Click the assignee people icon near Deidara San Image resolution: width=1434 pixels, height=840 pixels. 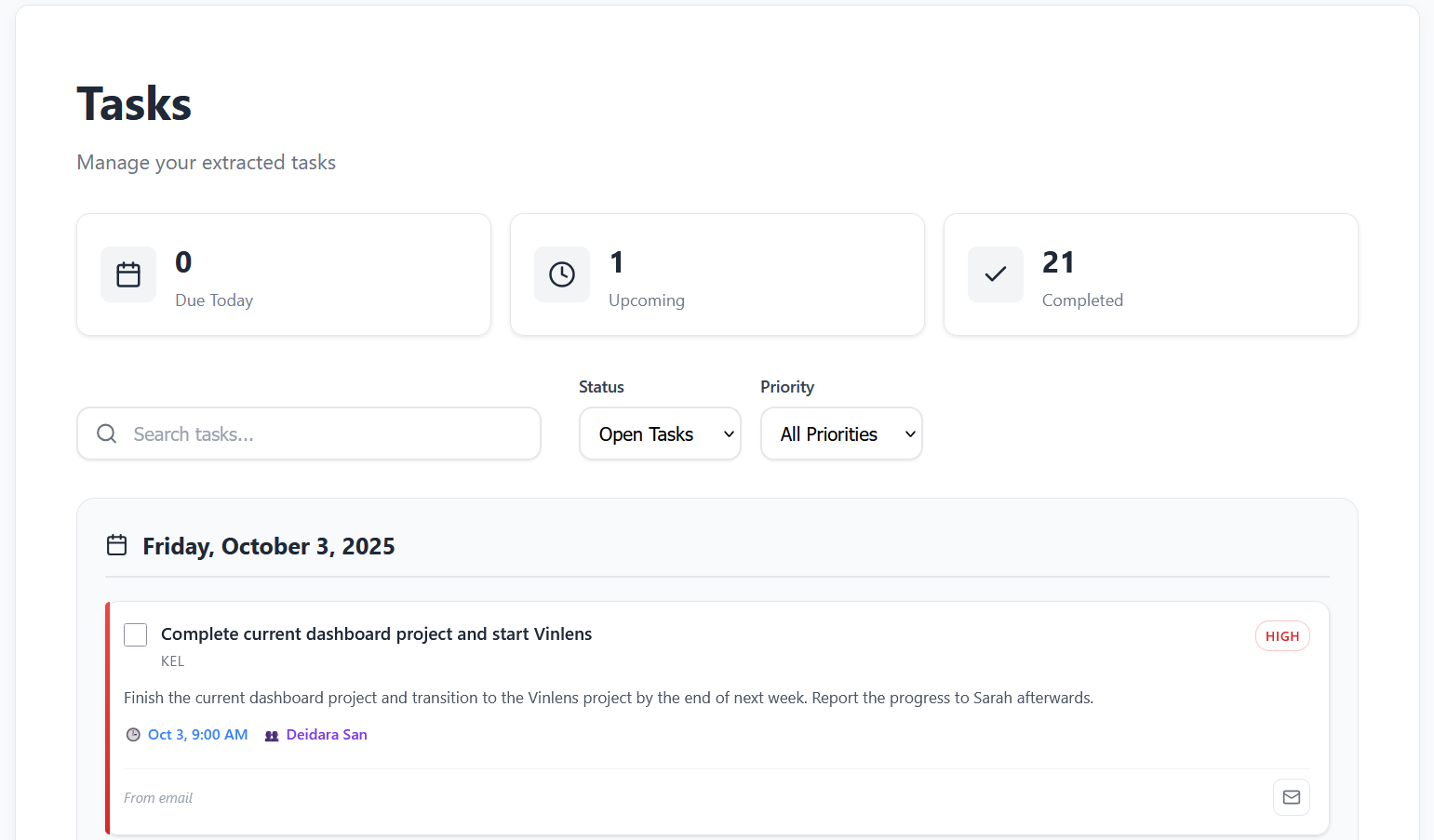tap(271, 735)
